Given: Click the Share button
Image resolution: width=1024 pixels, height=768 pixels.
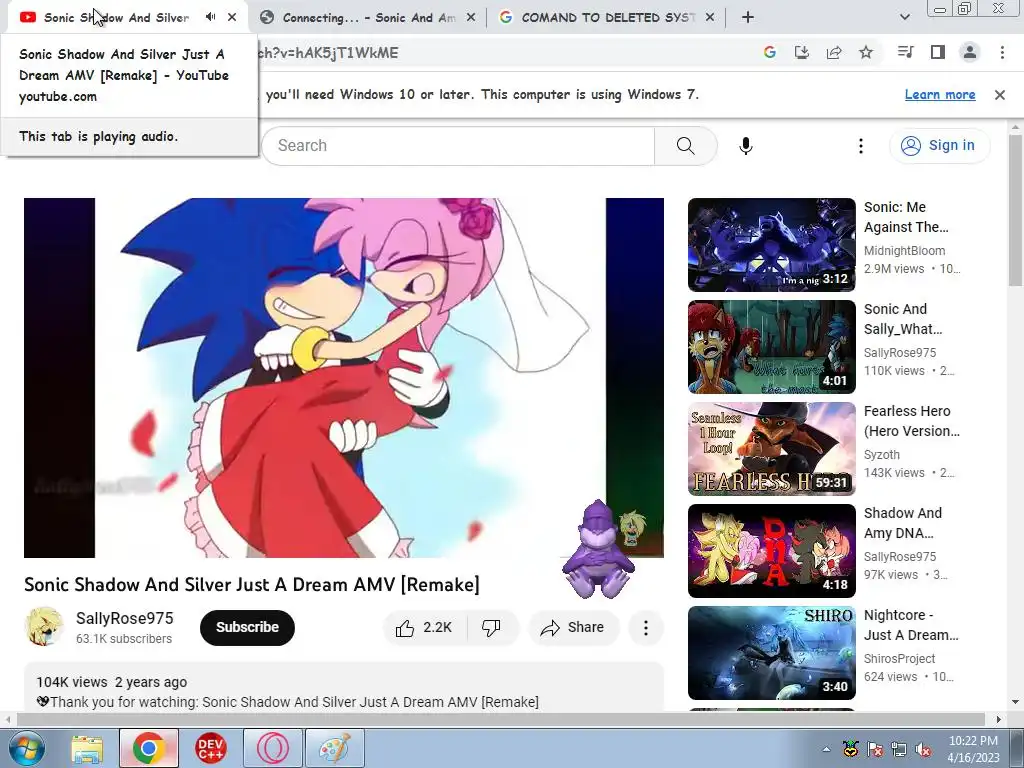Looking at the screenshot, I should tap(573, 628).
